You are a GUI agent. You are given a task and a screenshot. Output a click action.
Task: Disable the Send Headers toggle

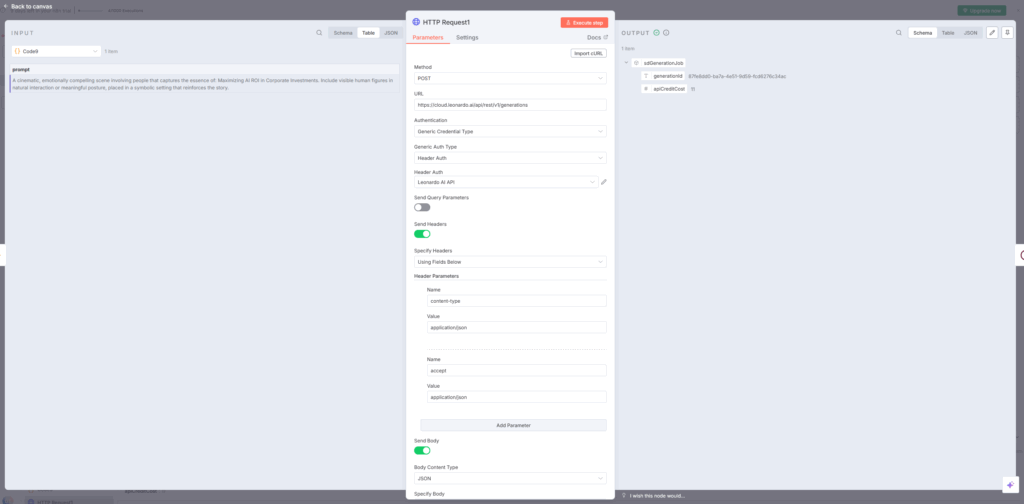tap(422, 234)
